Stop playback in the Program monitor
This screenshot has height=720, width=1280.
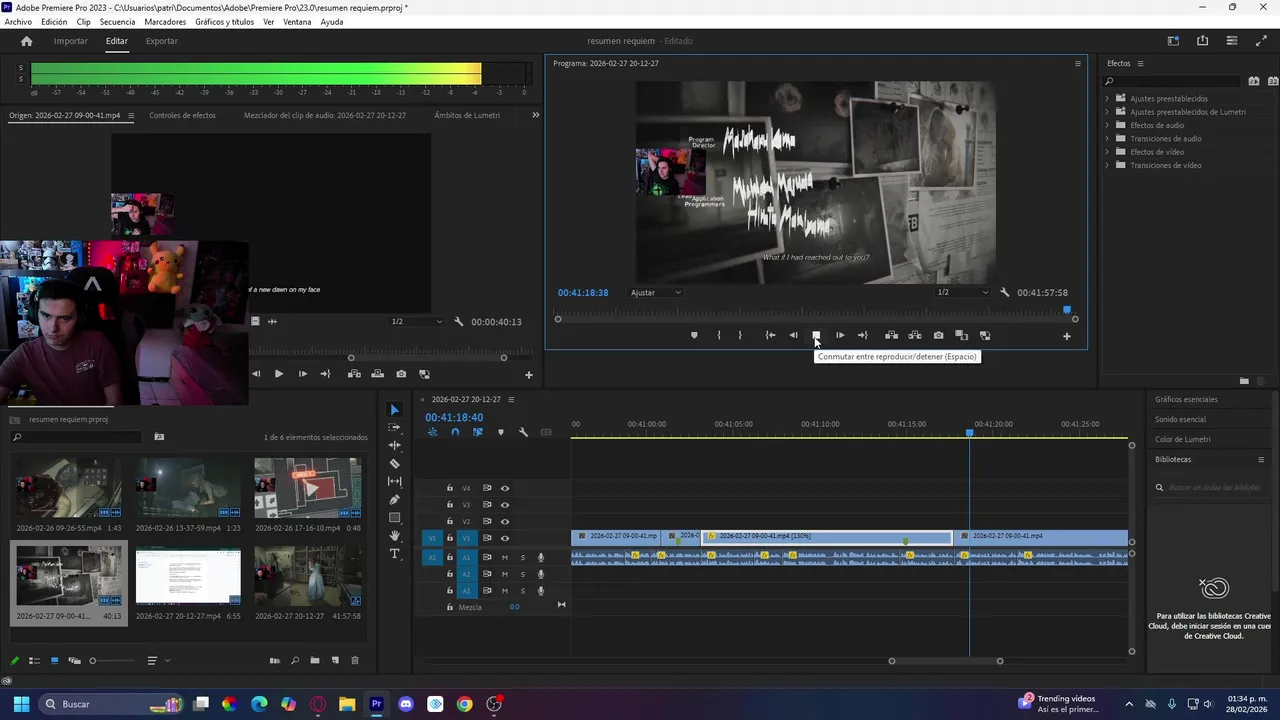[x=816, y=336]
